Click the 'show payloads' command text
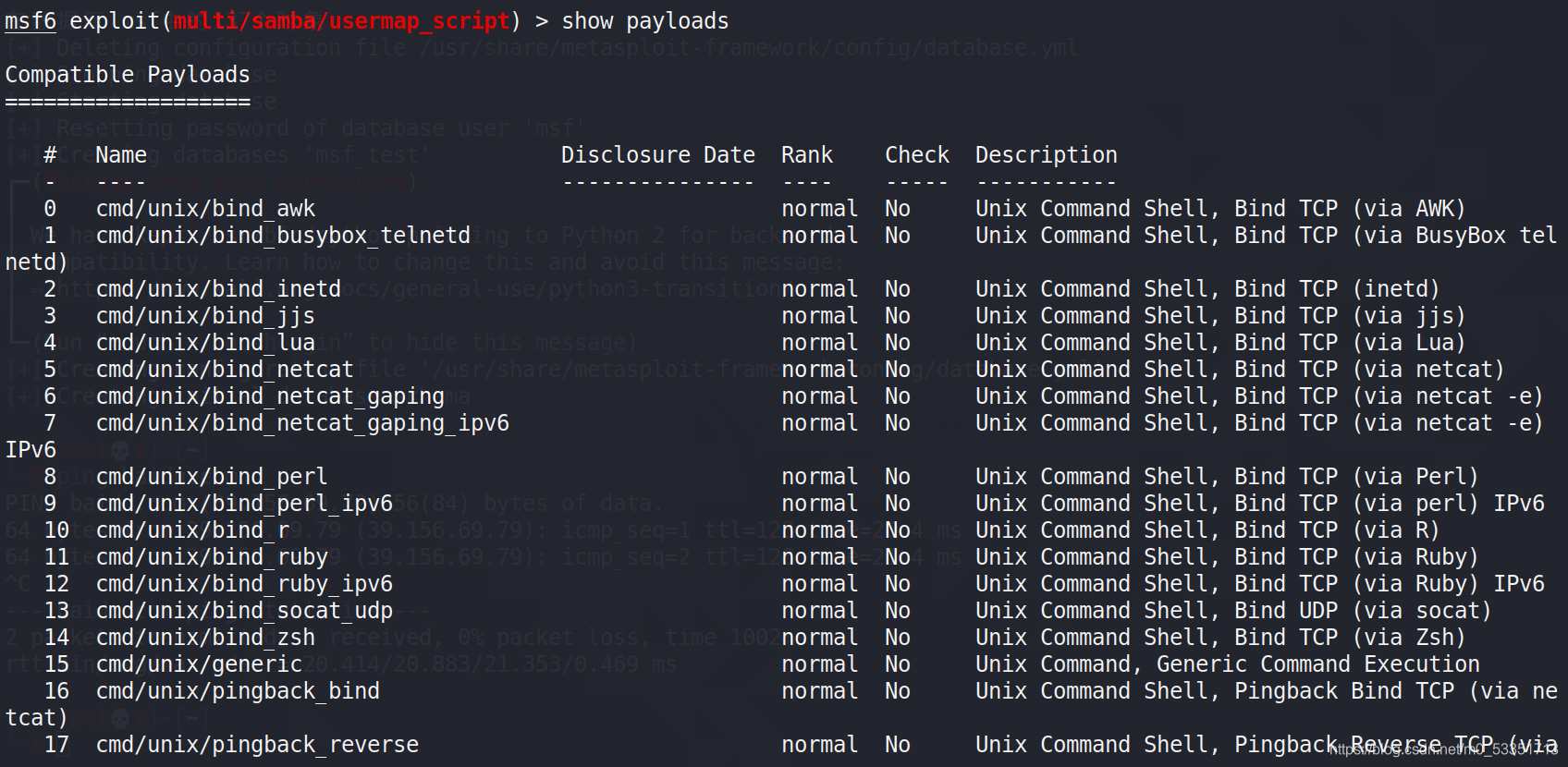Screen dimensions: 1568x767 click(645, 21)
